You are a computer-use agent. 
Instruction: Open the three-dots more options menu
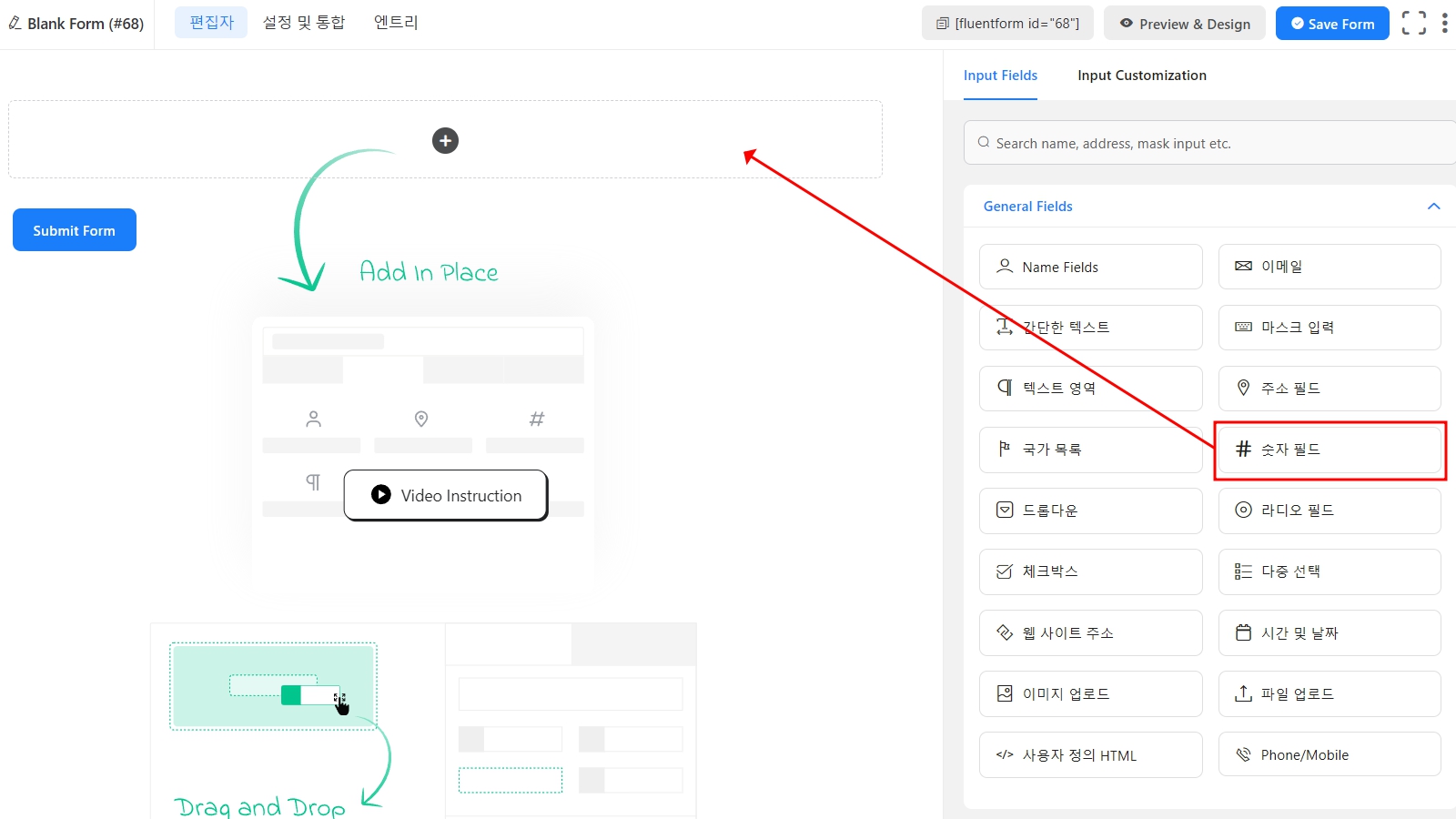[1444, 24]
